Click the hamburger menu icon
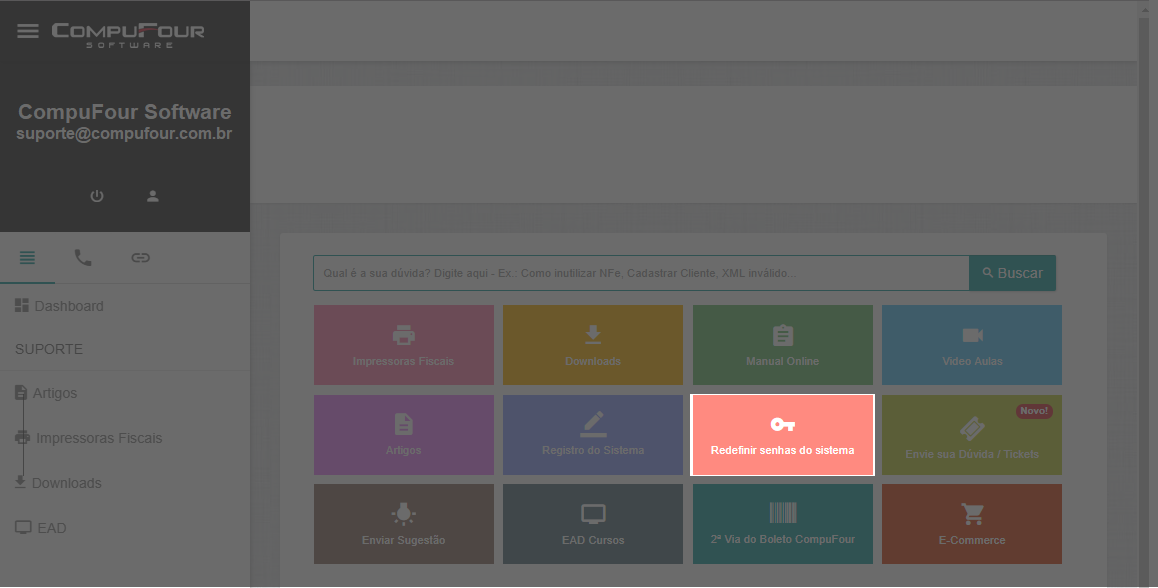1158x588 pixels. [28, 31]
